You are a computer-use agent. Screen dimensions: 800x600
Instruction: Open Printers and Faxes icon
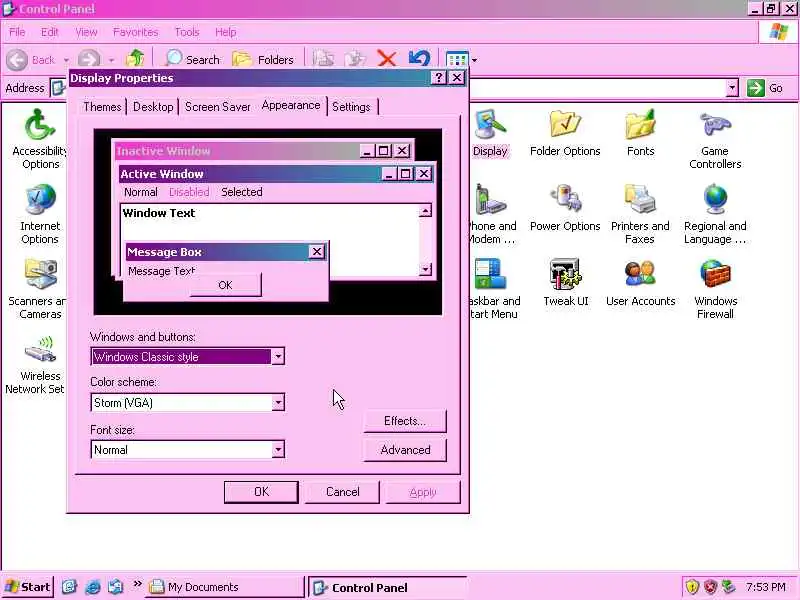point(640,214)
